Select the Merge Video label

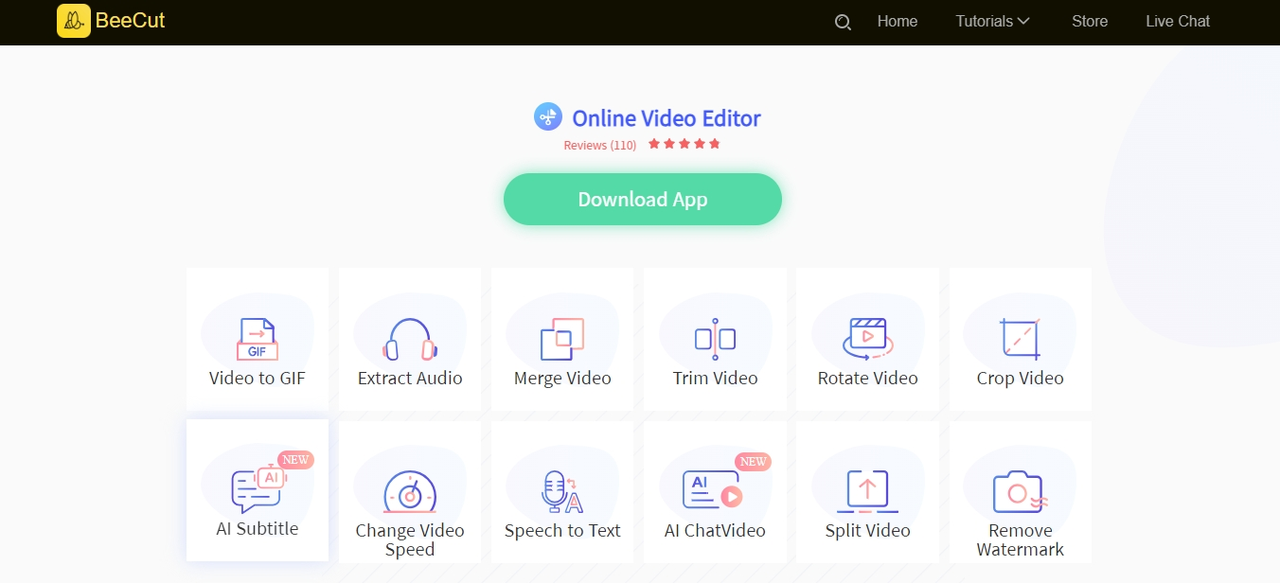pos(562,378)
